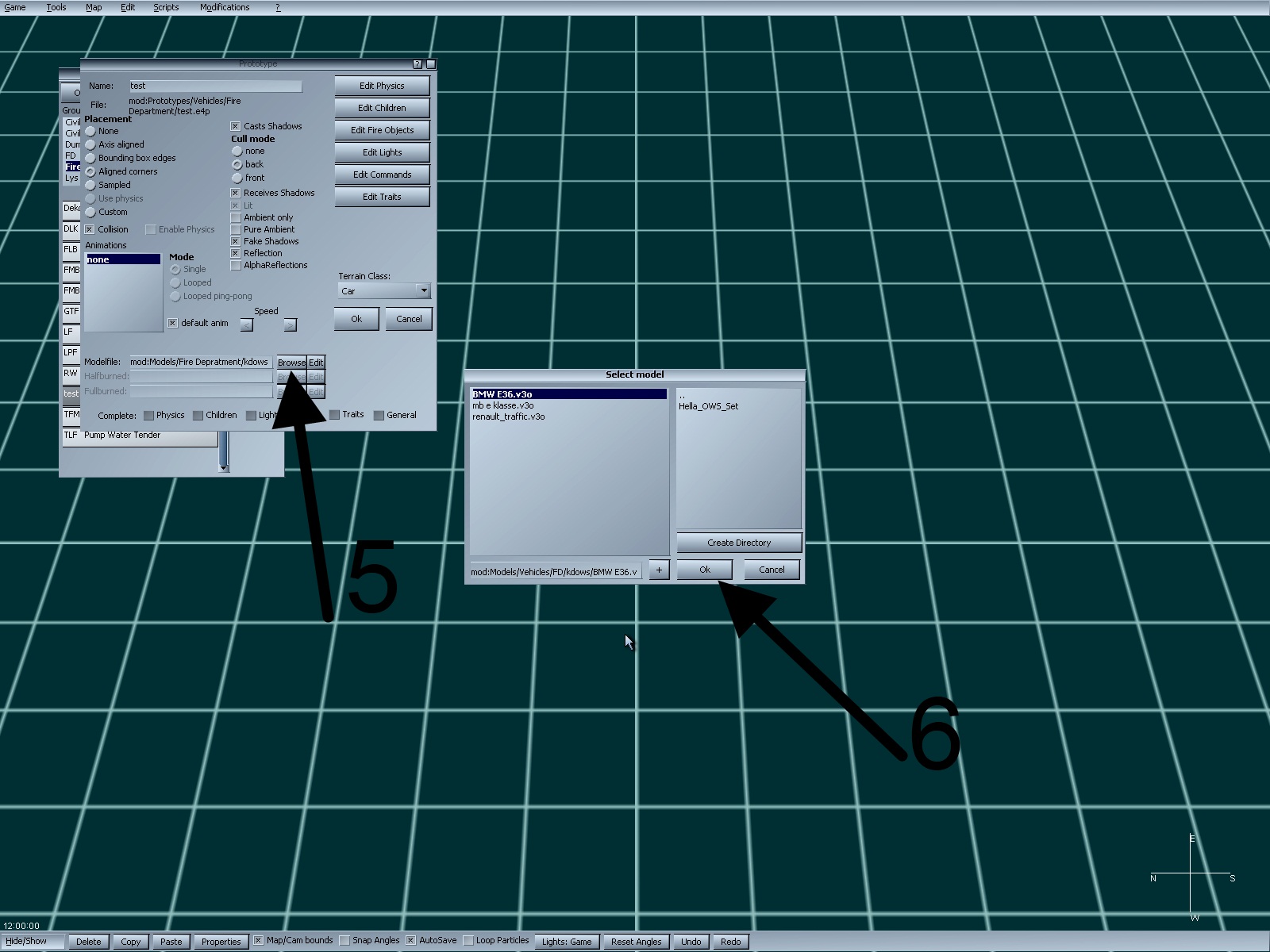Click the model path text field
This screenshot has width=1270, height=952.
pyautogui.click(x=555, y=571)
